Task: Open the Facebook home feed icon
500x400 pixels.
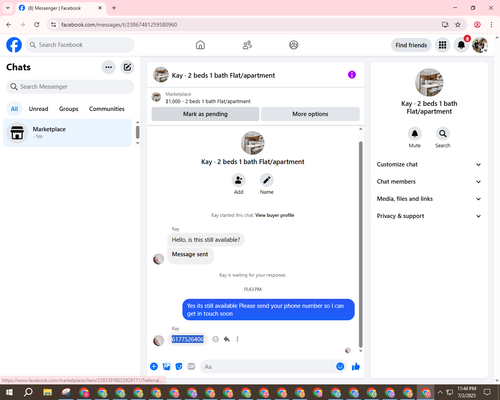Action: tap(200, 45)
